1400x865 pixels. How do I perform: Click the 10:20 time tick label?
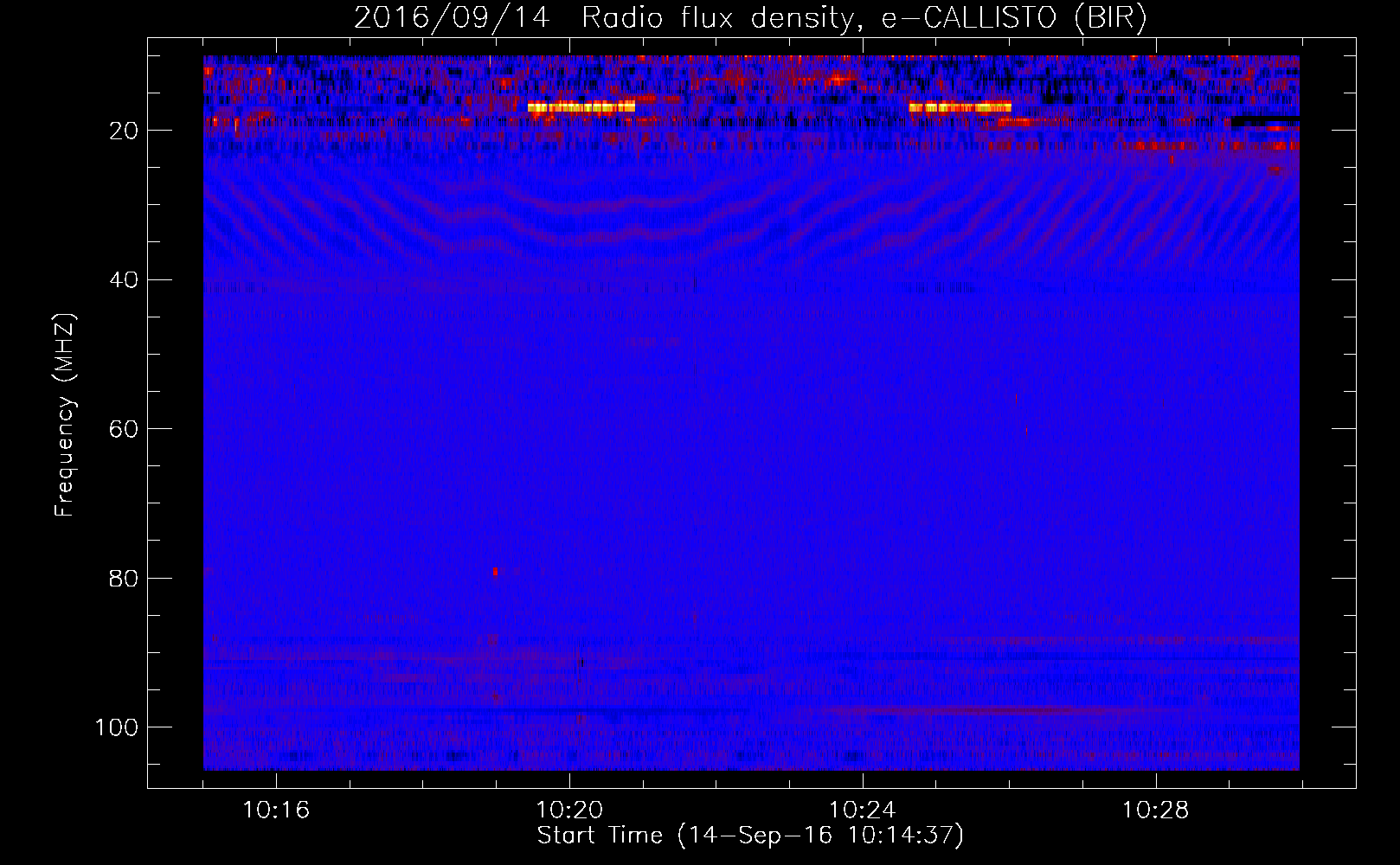(x=569, y=811)
